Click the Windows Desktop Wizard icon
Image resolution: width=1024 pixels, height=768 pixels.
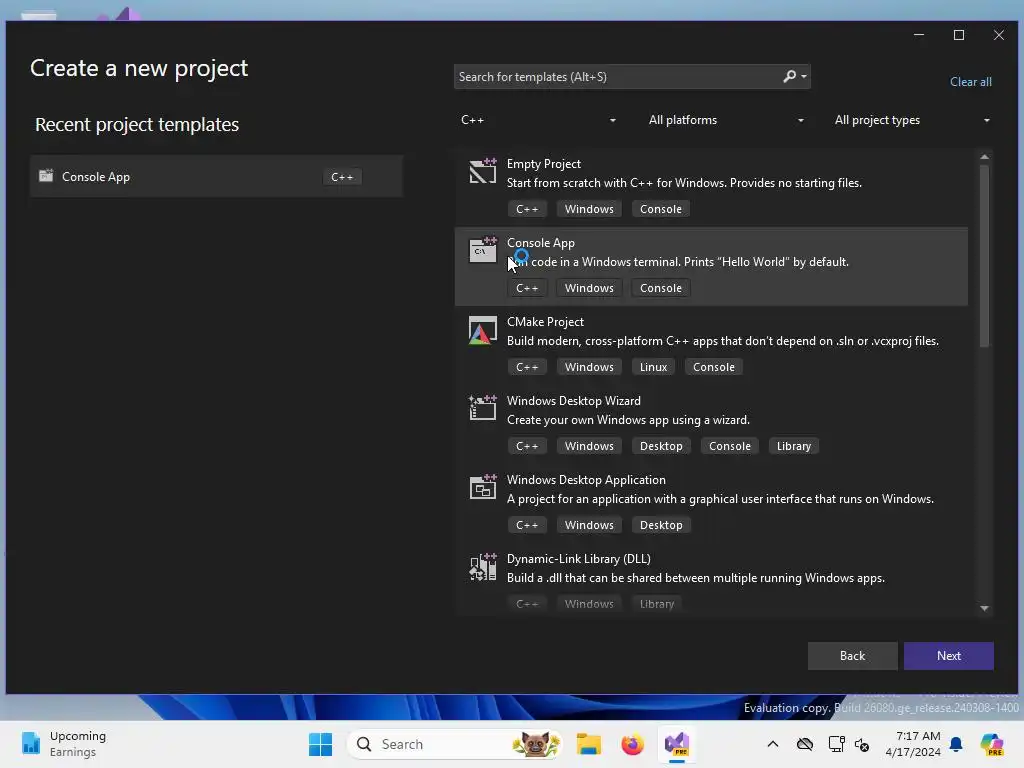click(x=483, y=408)
